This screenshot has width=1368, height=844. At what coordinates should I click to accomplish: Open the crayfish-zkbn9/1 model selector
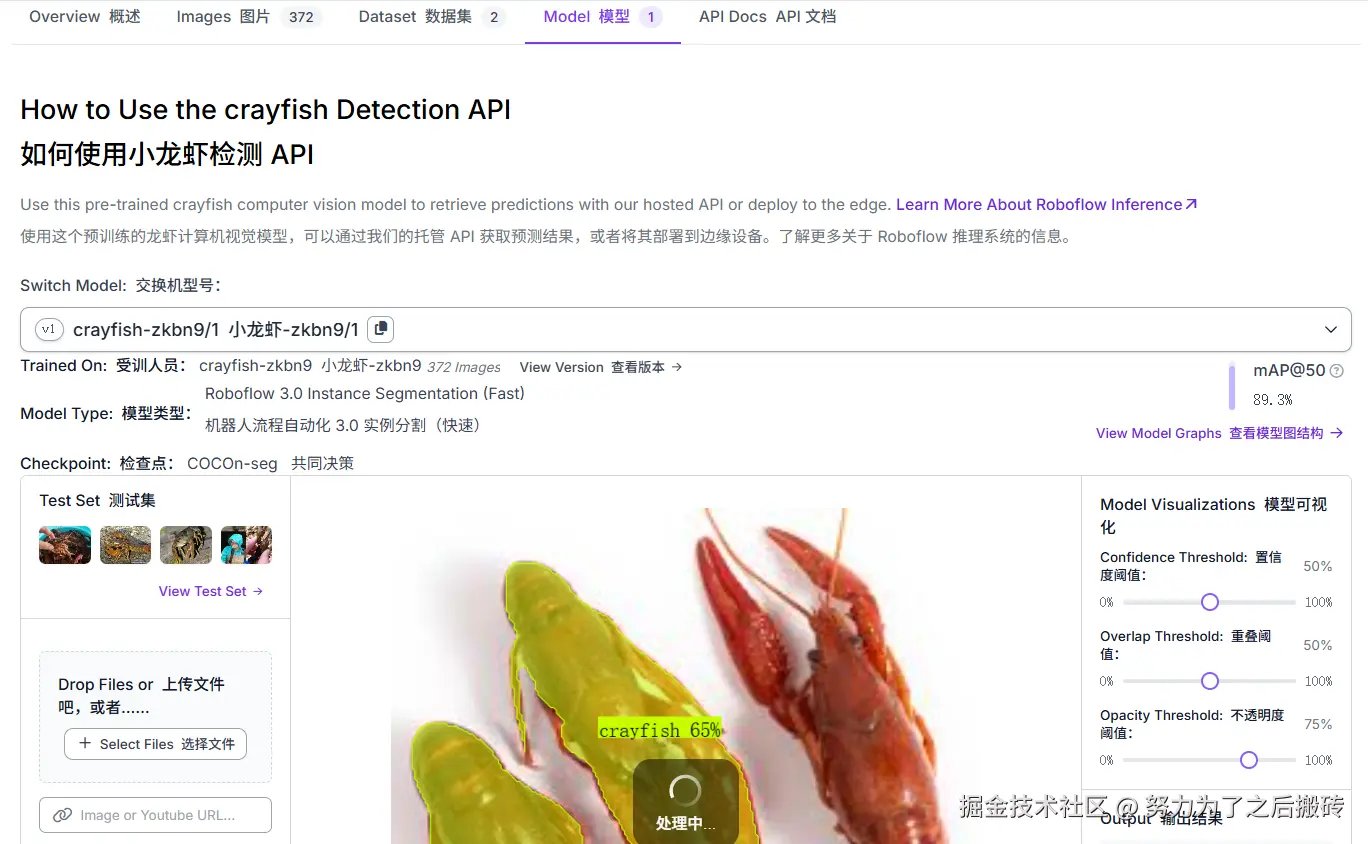[686, 329]
